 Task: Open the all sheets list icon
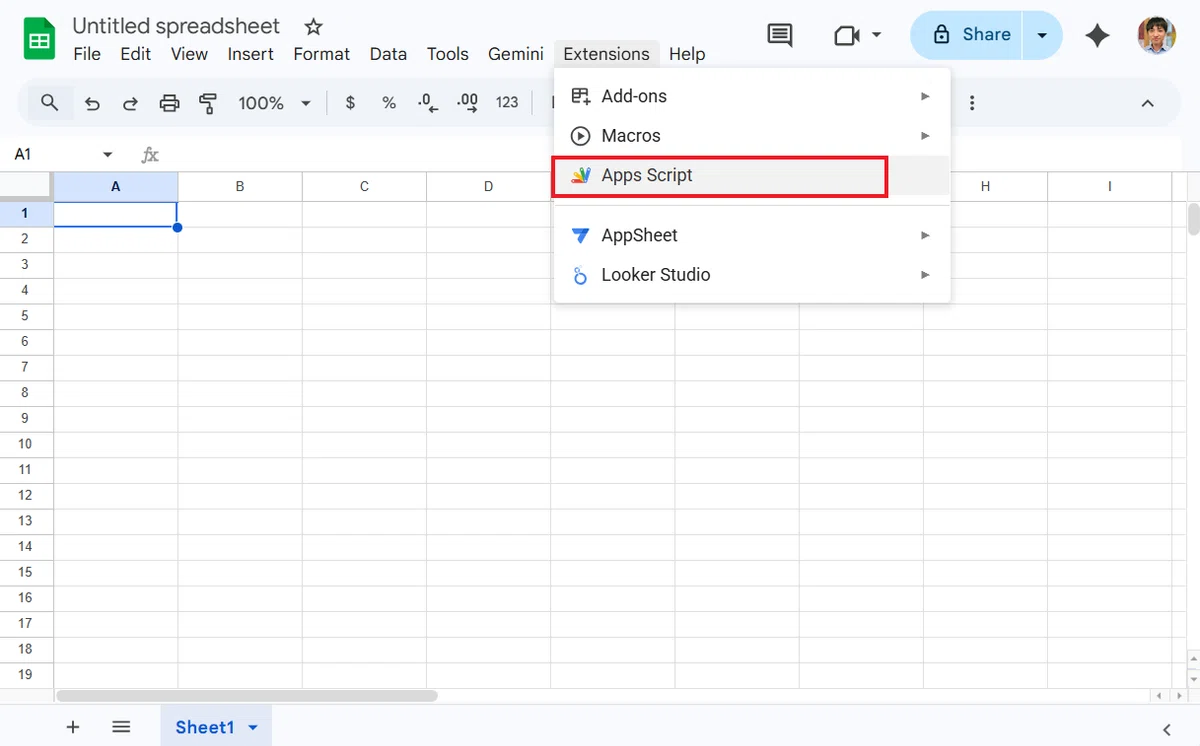pyautogui.click(x=121, y=727)
